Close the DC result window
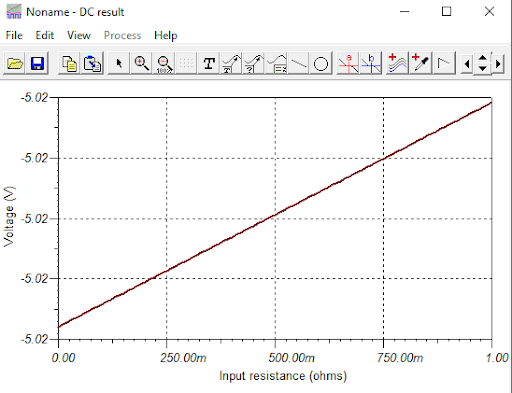 [x=489, y=12]
